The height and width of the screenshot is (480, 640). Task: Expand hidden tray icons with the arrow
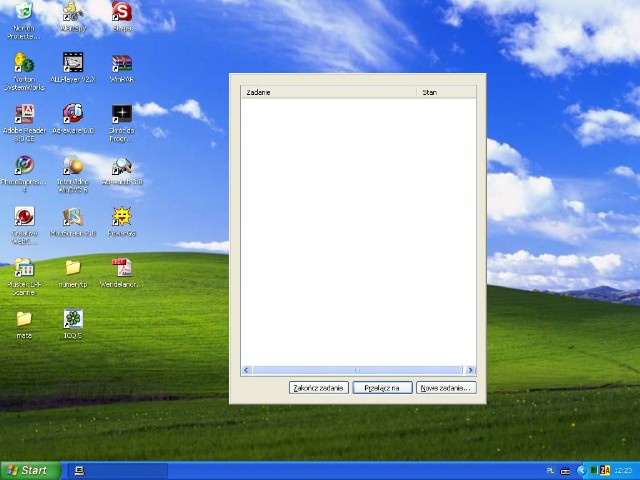[581, 471]
